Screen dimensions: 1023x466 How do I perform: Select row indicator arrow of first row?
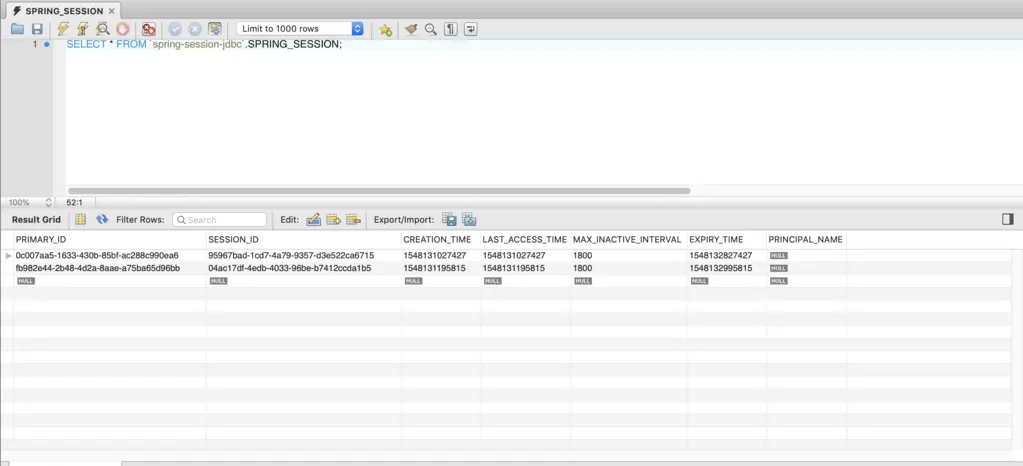pyautogui.click(x=8, y=255)
